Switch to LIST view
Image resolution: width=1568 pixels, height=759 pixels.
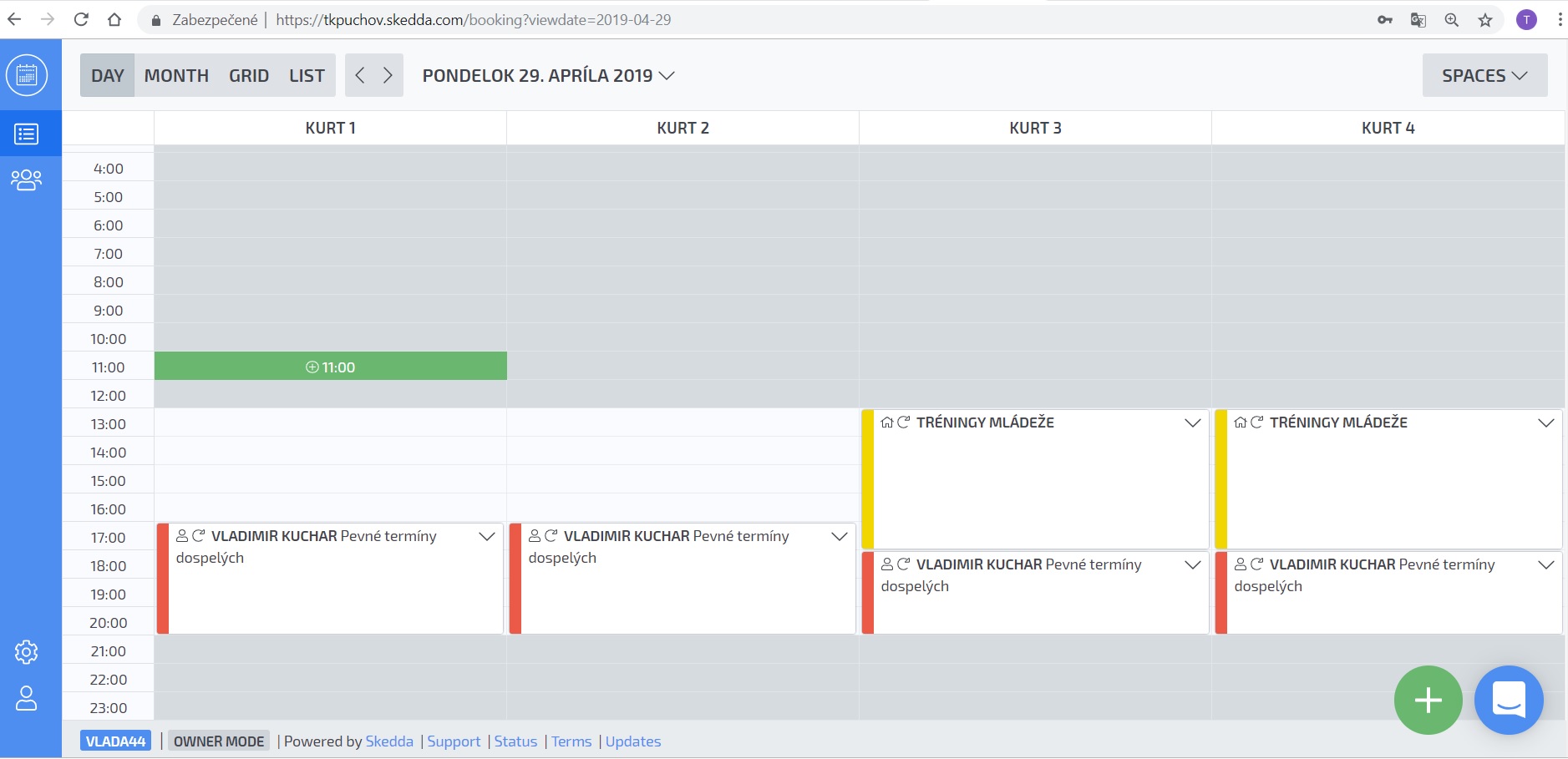click(x=307, y=75)
